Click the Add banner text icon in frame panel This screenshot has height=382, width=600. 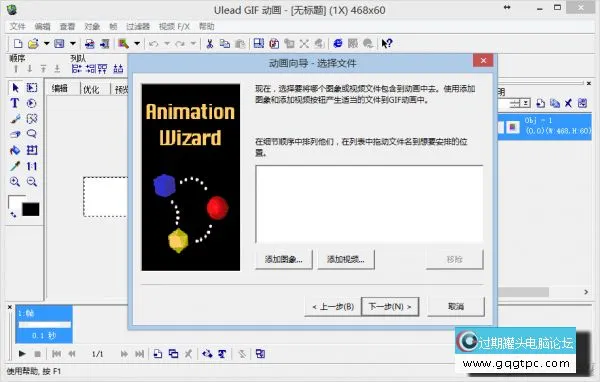click(222, 354)
